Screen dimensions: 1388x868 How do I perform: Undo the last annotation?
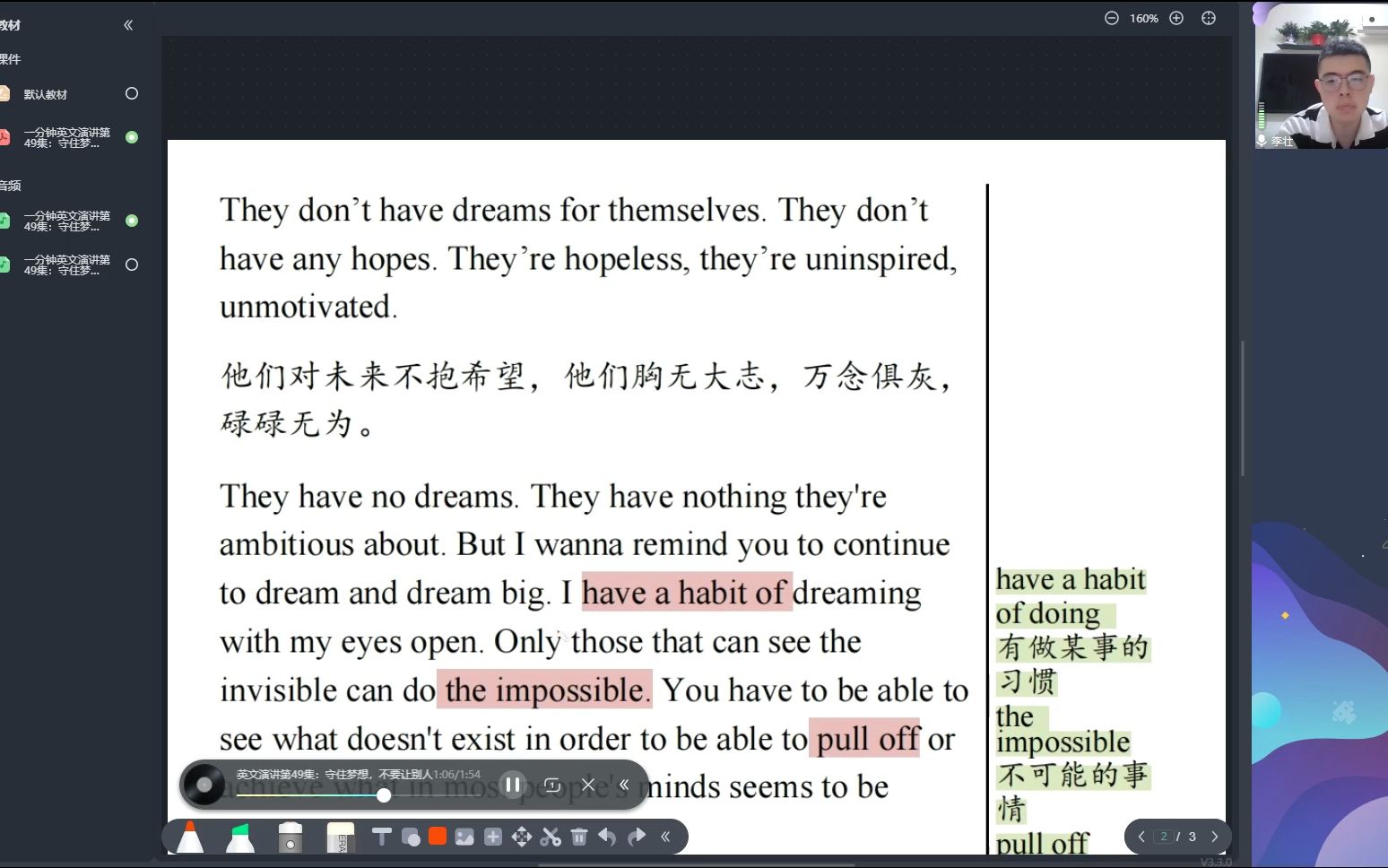(x=607, y=837)
